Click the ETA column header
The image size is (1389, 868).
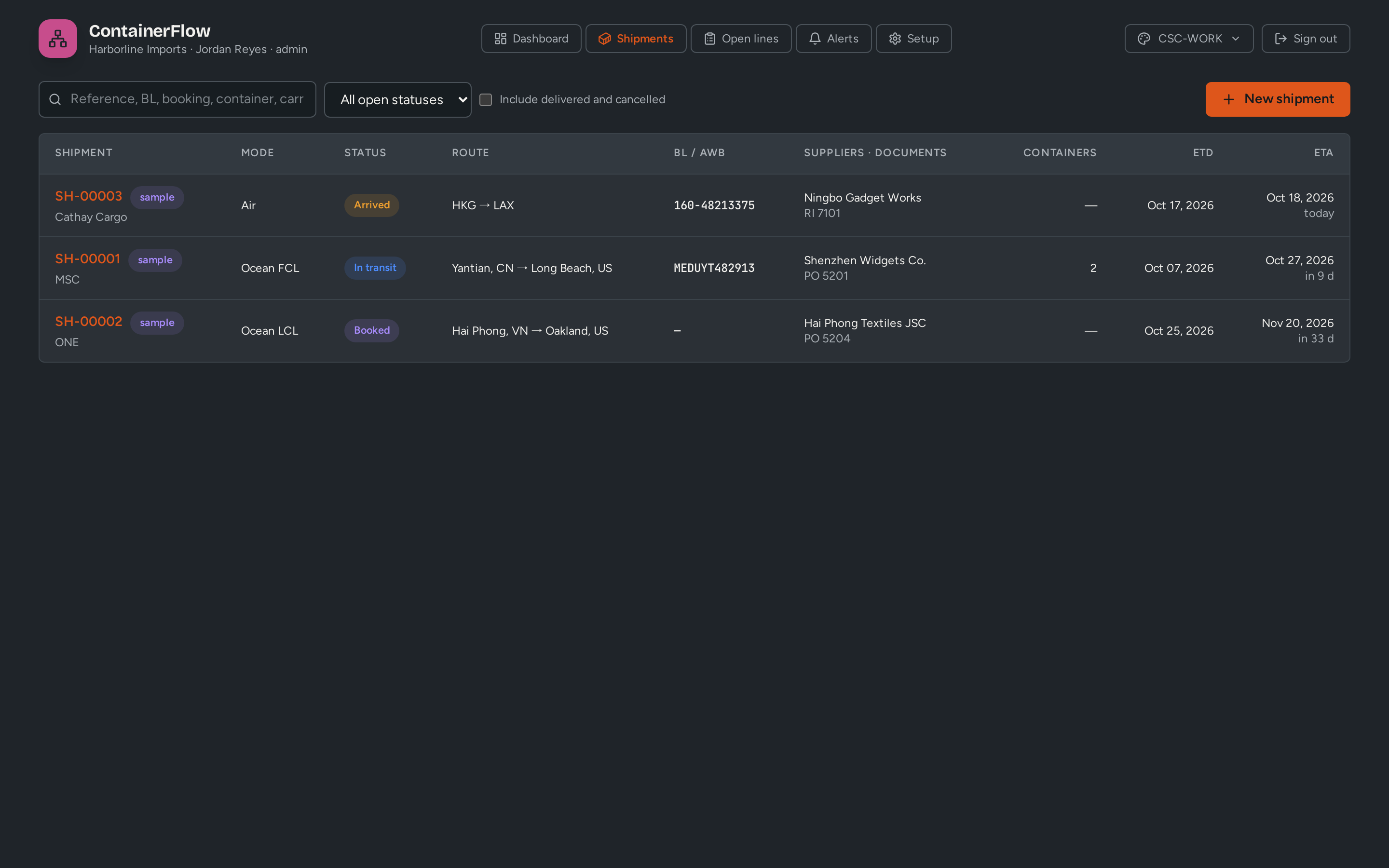coord(1323,153)
